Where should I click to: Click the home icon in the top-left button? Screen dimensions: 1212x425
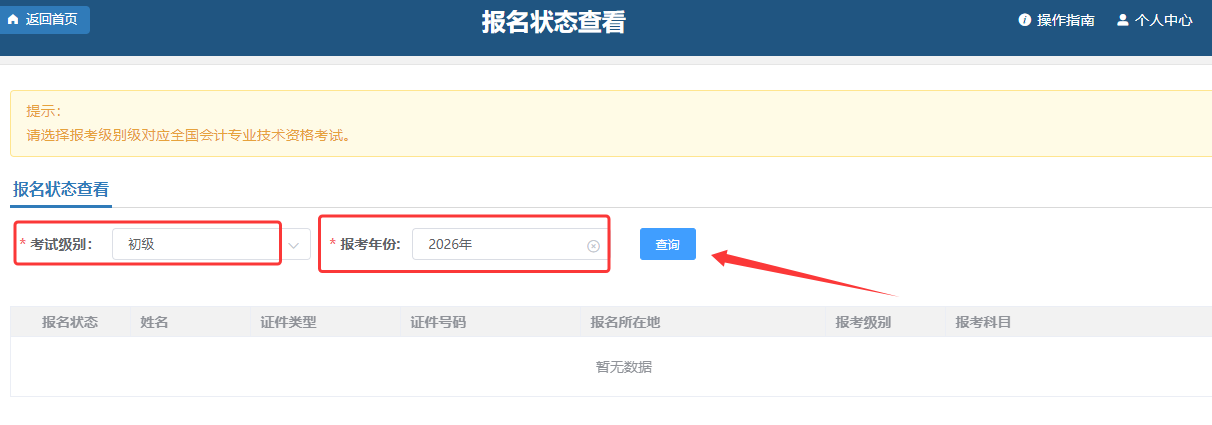pyautogui.click(x=13, y=19)
